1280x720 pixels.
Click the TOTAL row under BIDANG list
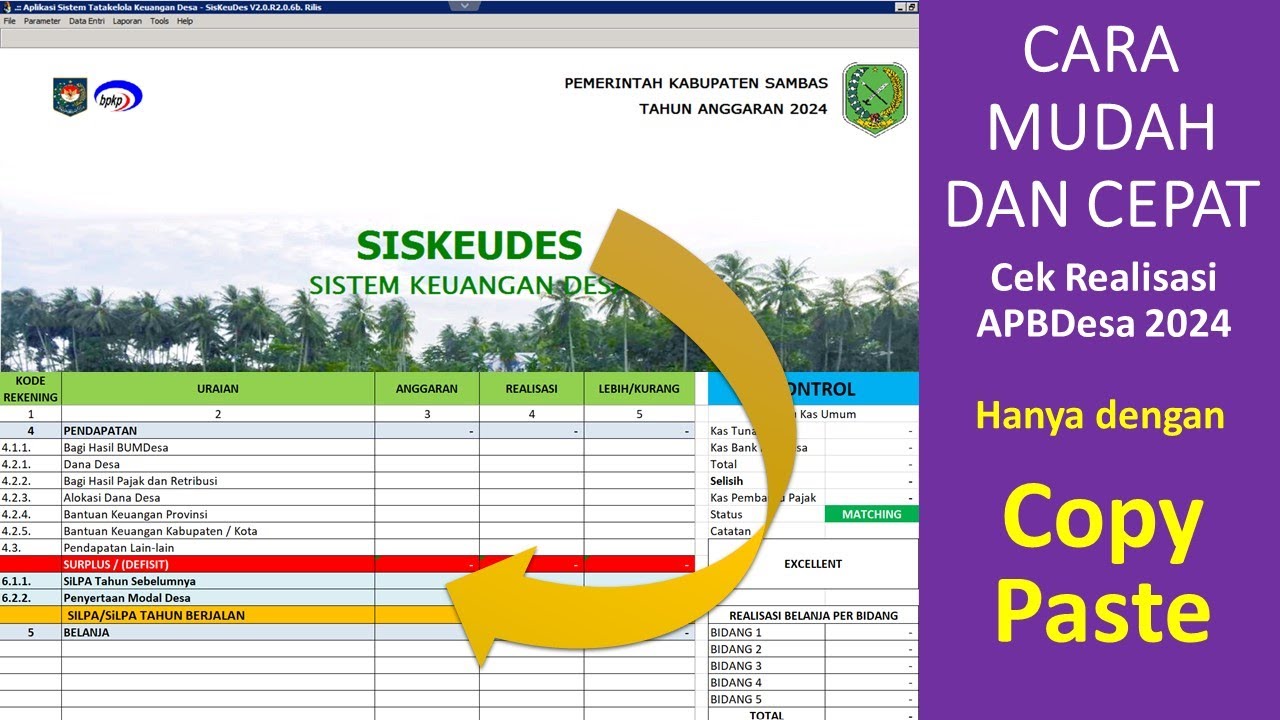[x=813, y=714]
